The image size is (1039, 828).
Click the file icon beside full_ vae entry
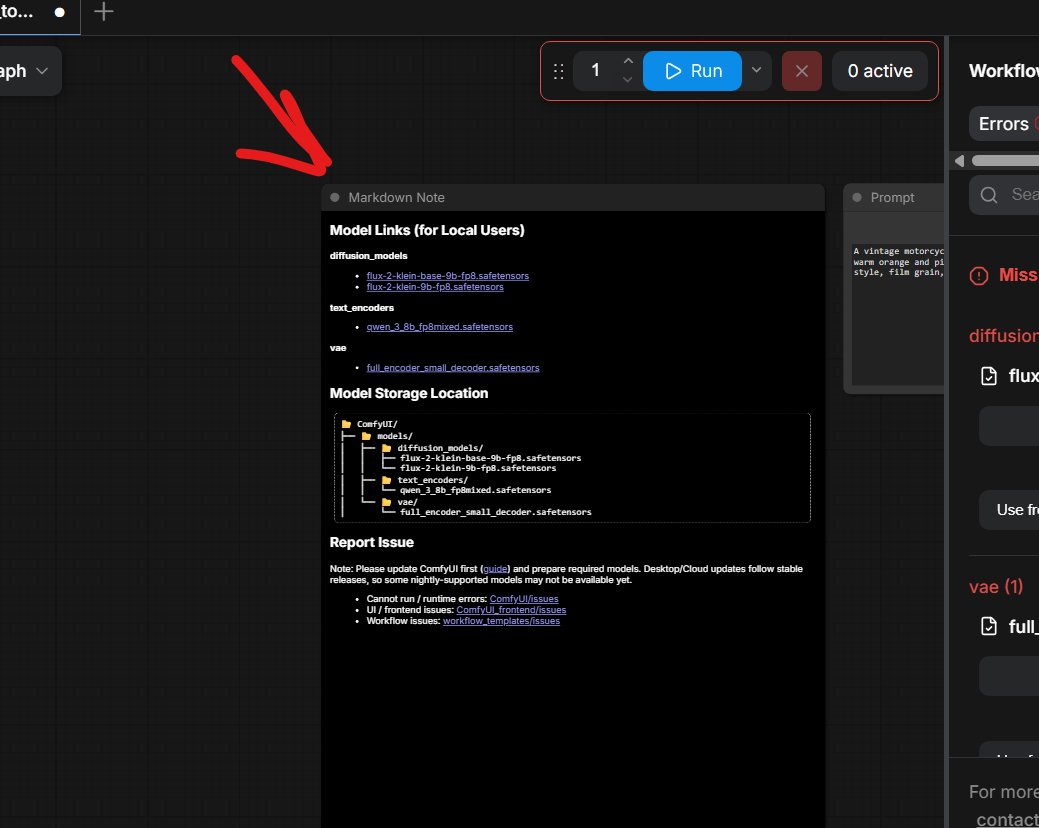pyautogui.click(x=989, y=627)
